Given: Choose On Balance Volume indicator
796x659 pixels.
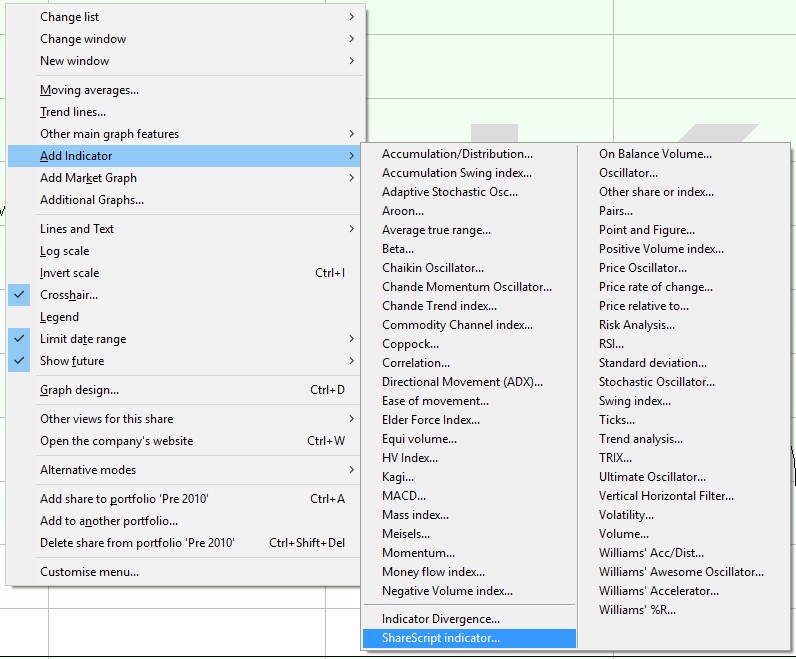Looking at the screenshot, I should 655,154.
